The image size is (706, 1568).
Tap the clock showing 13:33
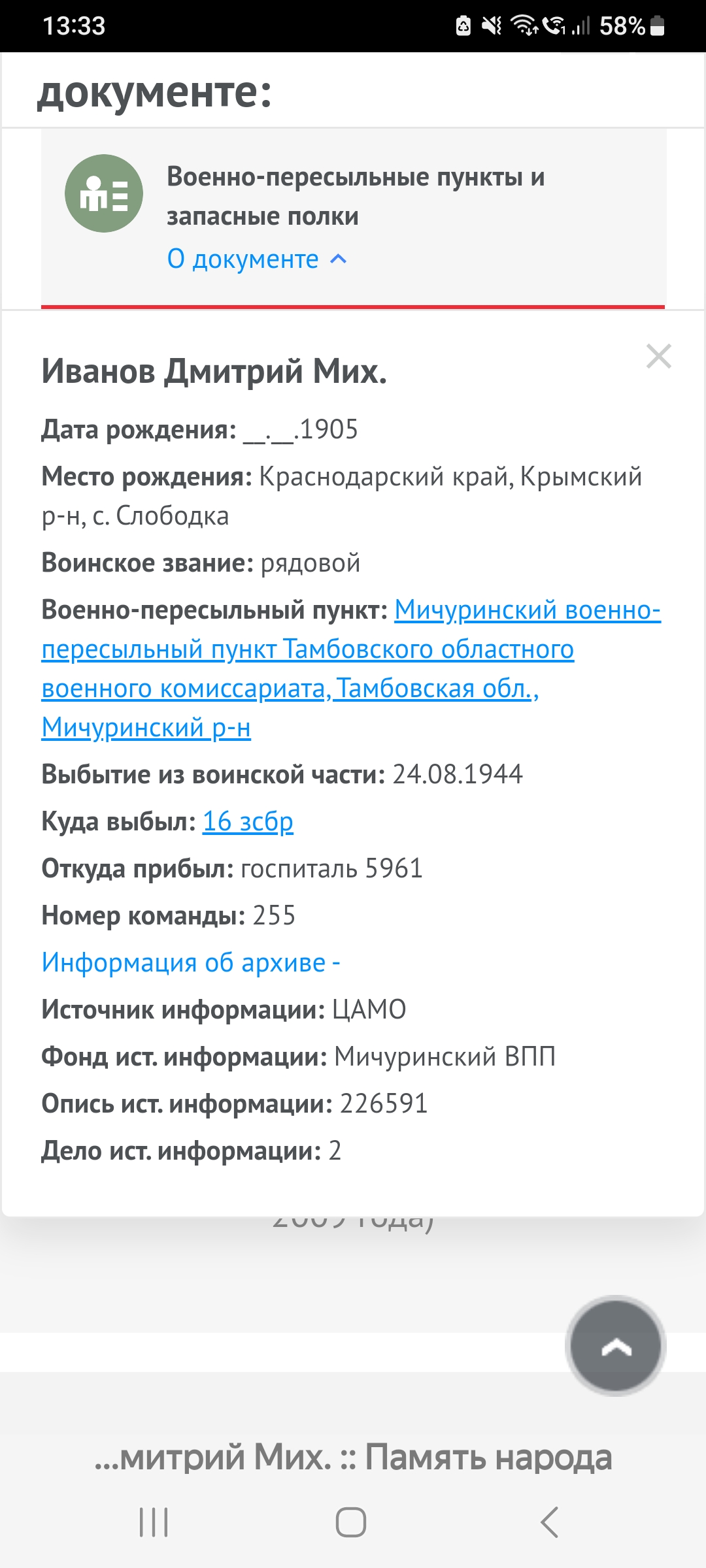[x=74, y=26]
